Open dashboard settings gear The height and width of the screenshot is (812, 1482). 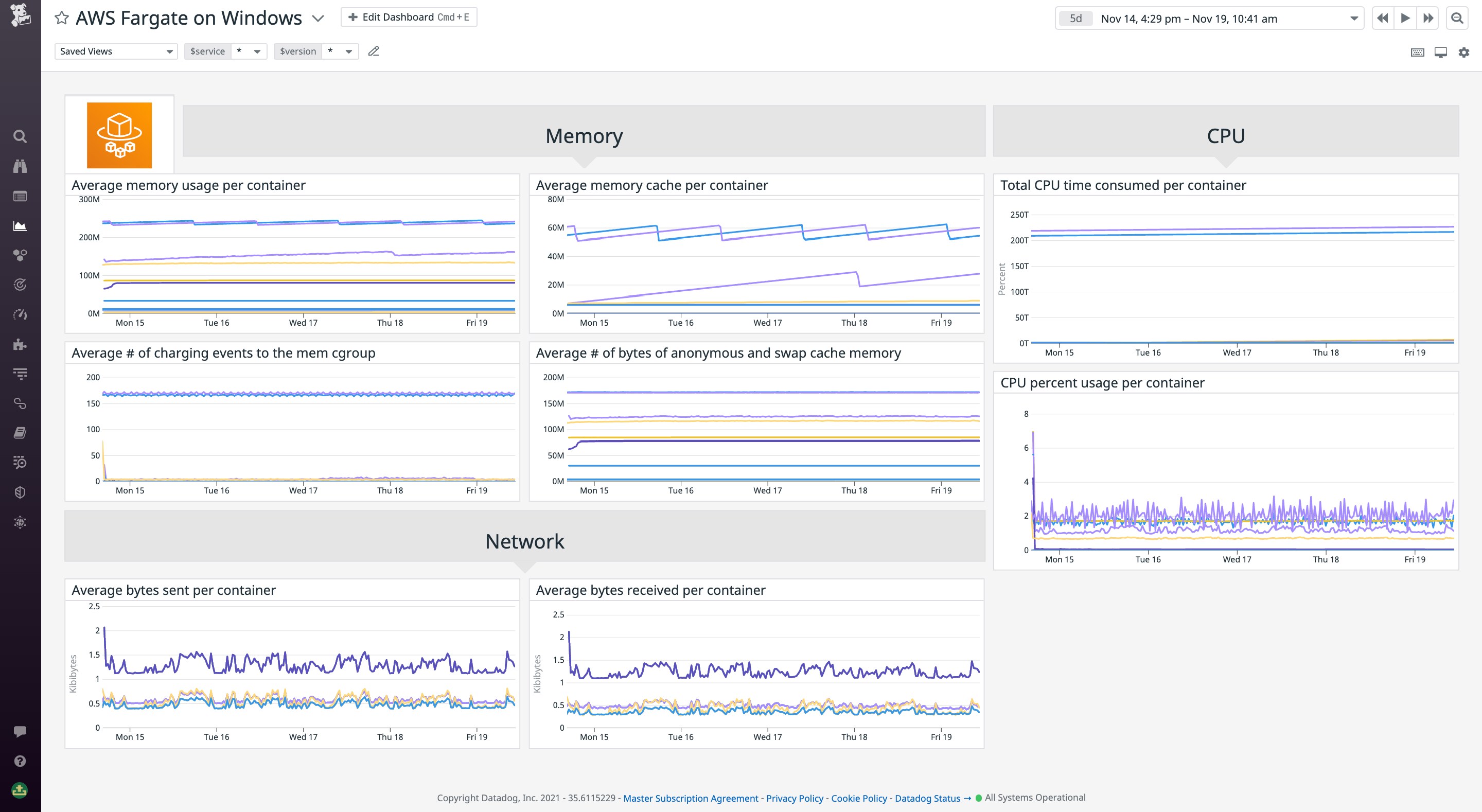click(x=1462, y=52)
